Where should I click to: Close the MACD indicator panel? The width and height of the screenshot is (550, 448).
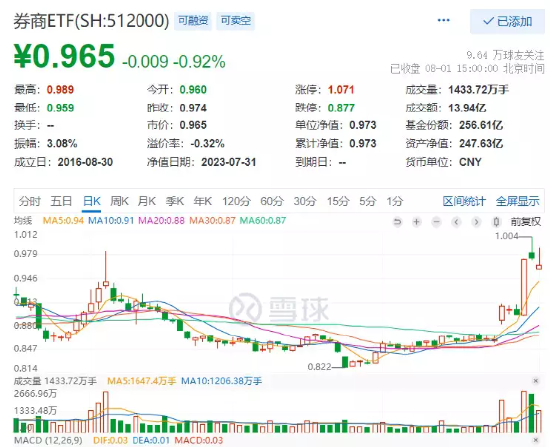536,440
